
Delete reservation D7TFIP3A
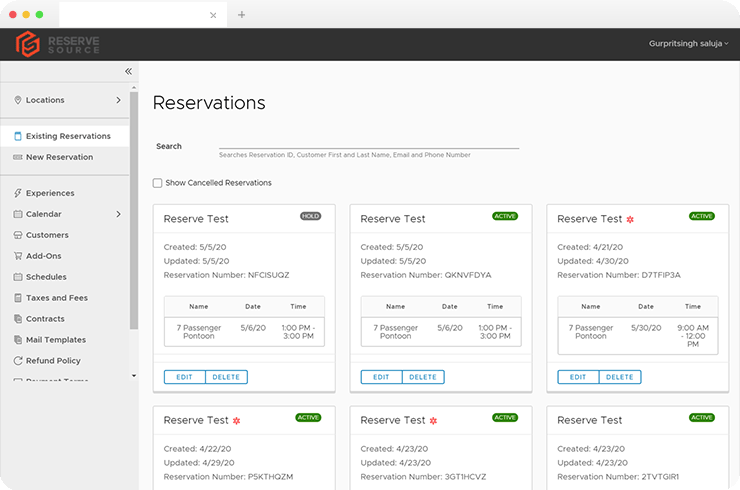pos(620,377)
